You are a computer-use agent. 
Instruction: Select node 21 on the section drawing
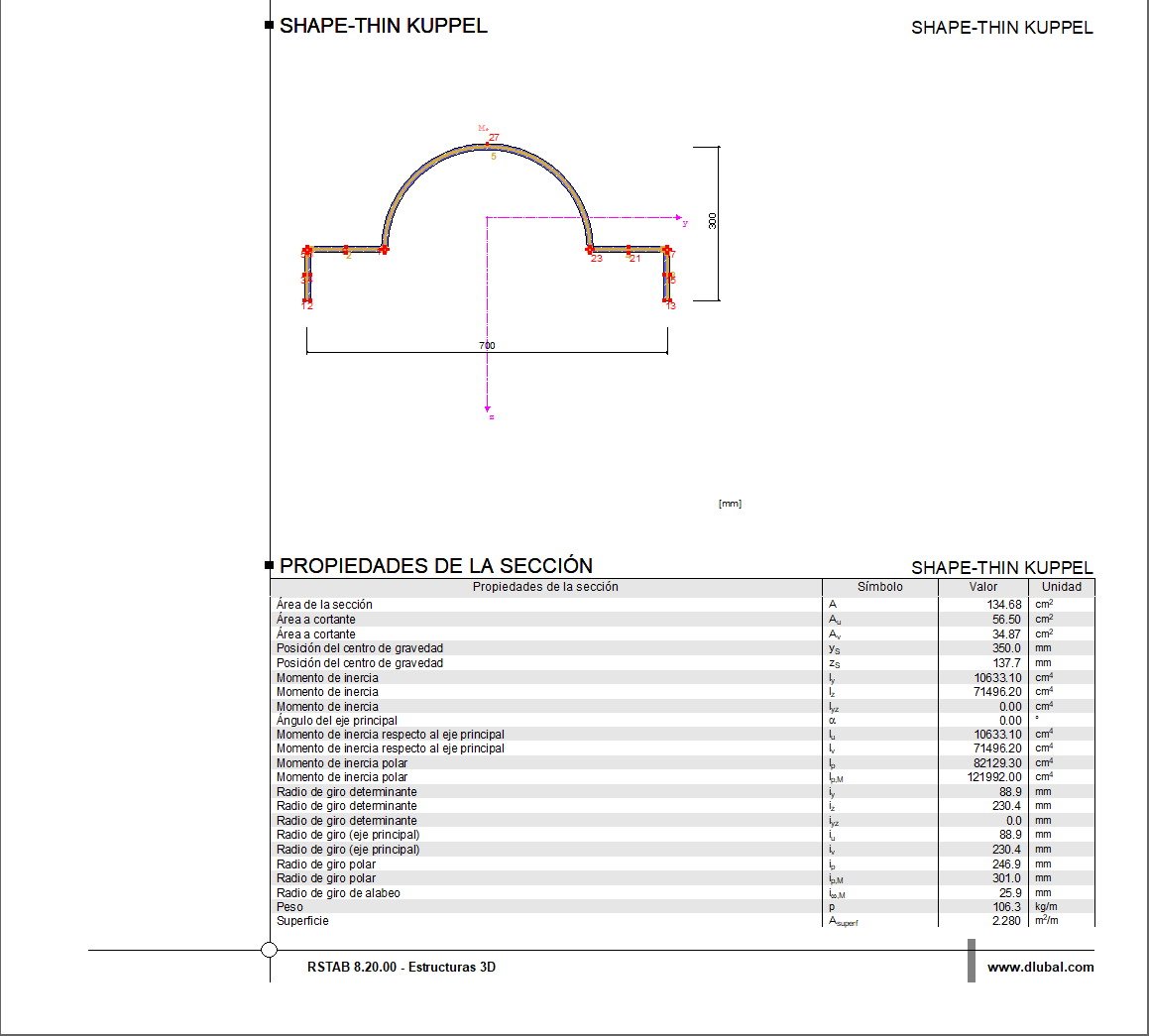tap(635, 259)
